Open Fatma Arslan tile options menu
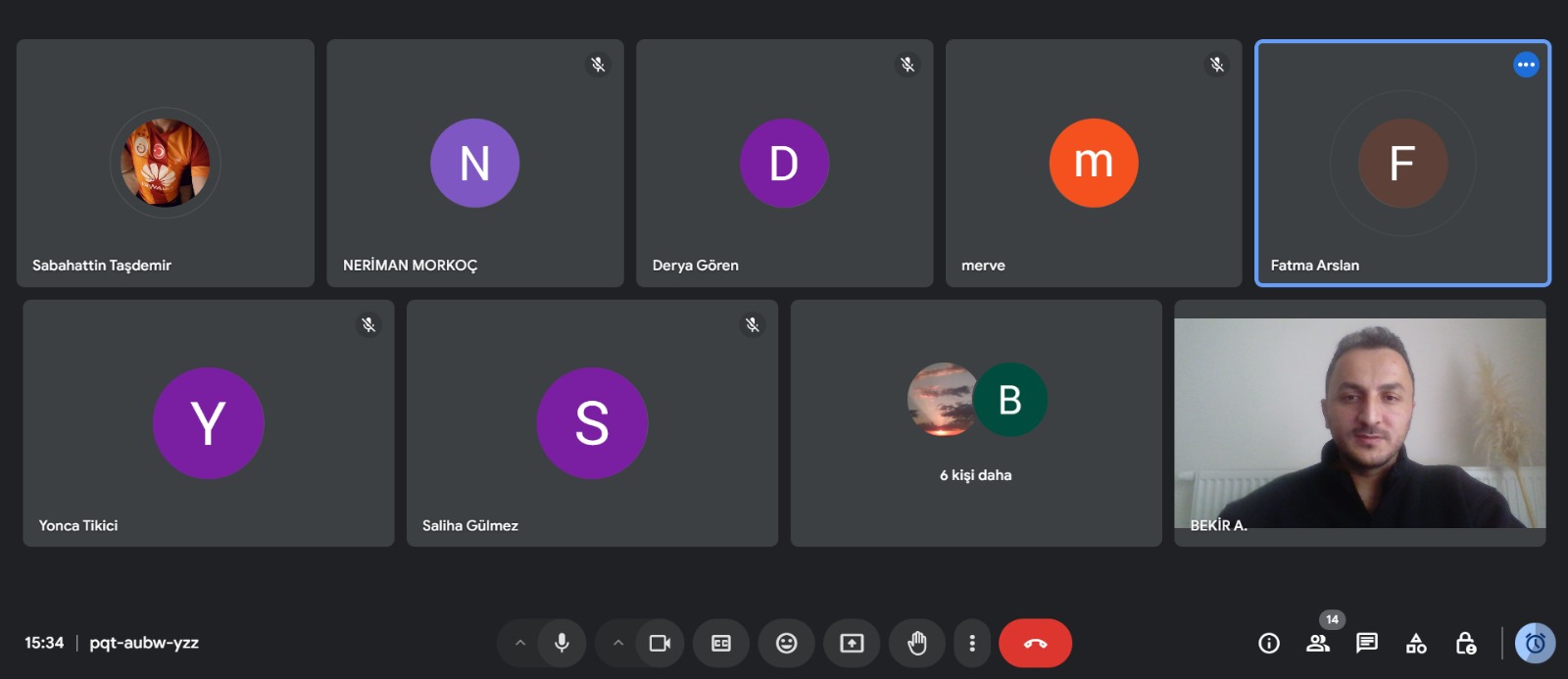1568x679 pixels. tap(1526, 65)
